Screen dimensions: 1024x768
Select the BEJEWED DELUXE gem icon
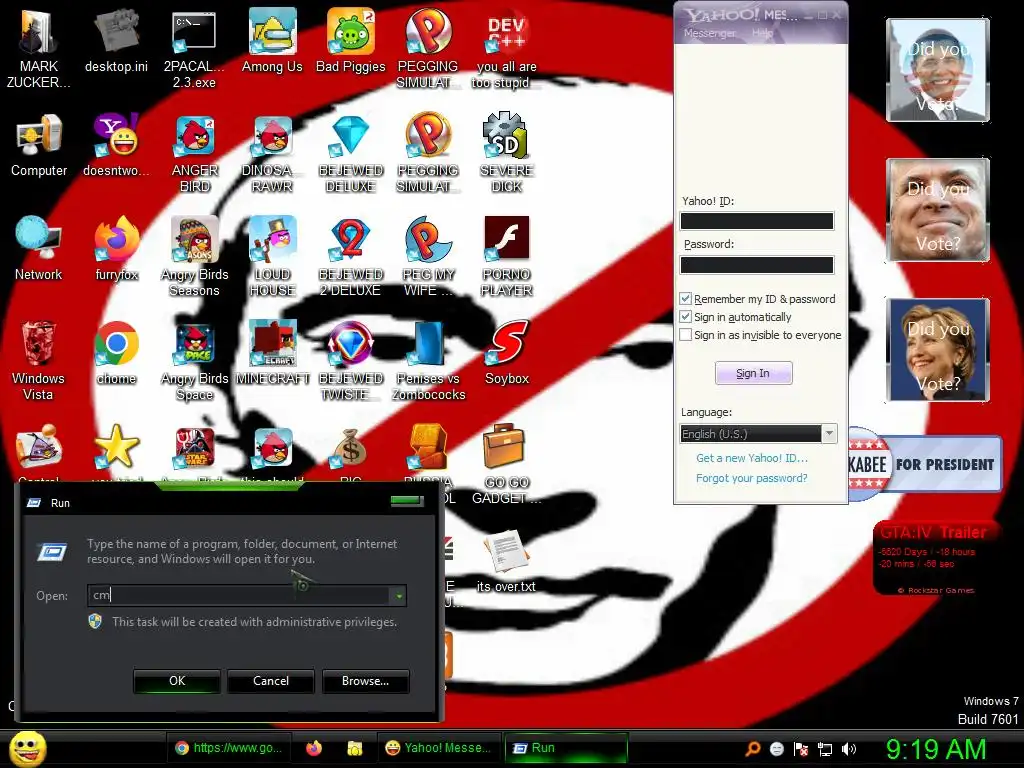[351, 153]
